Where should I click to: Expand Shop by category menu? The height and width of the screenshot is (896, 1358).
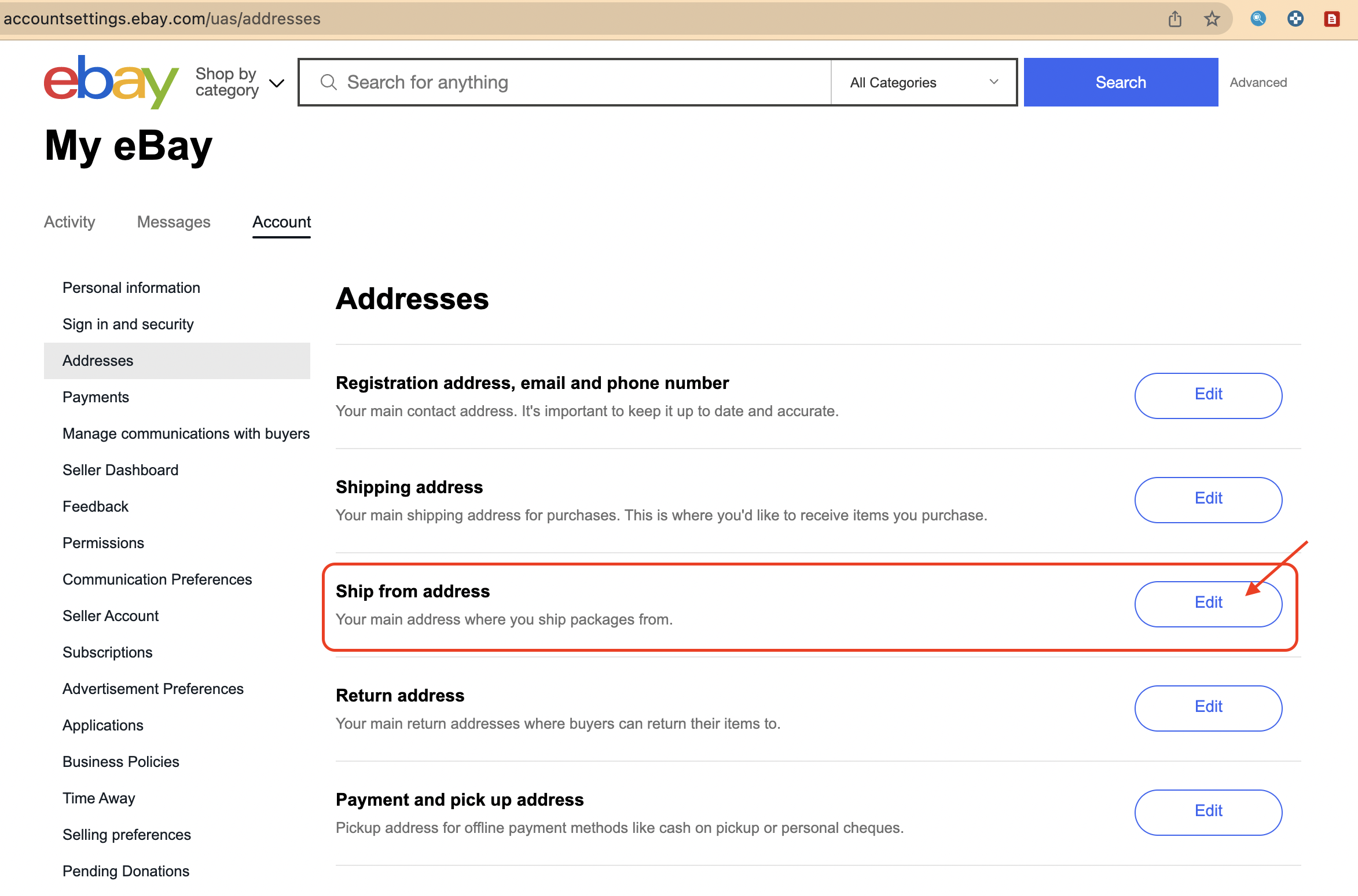[x=240, y=82]
